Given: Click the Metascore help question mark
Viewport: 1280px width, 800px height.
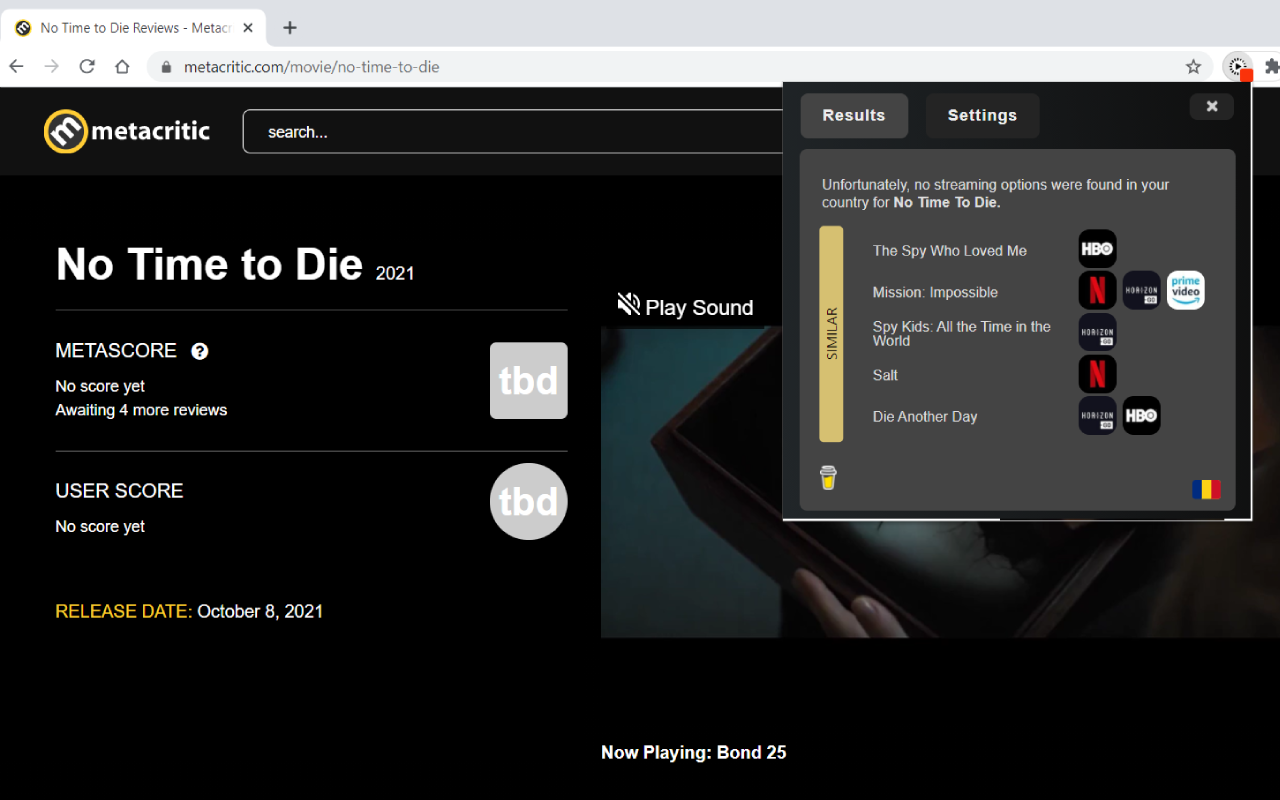Looking at the screenshot, I should click(x=200, y=351).
